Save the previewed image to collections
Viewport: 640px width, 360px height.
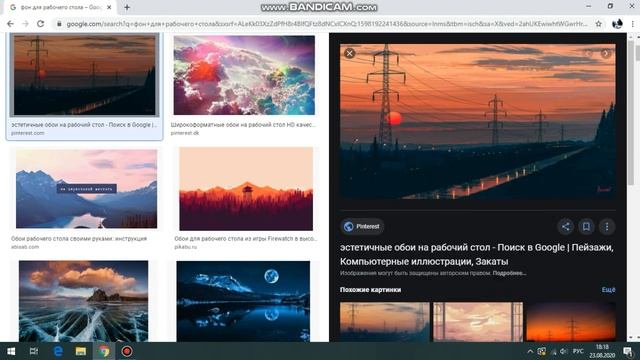pos(586,227)
